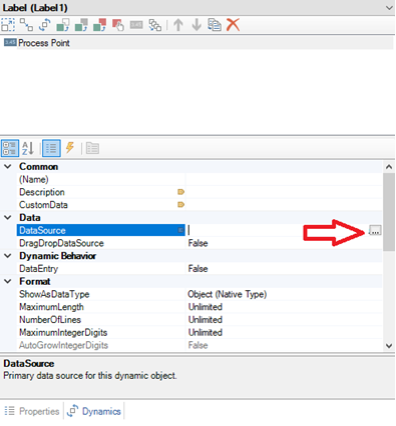Viewport: 396px width, 426px height.
Task: Move selected dynamic down with down arrow
Action: pyautogui.click(x=197, y=25)
